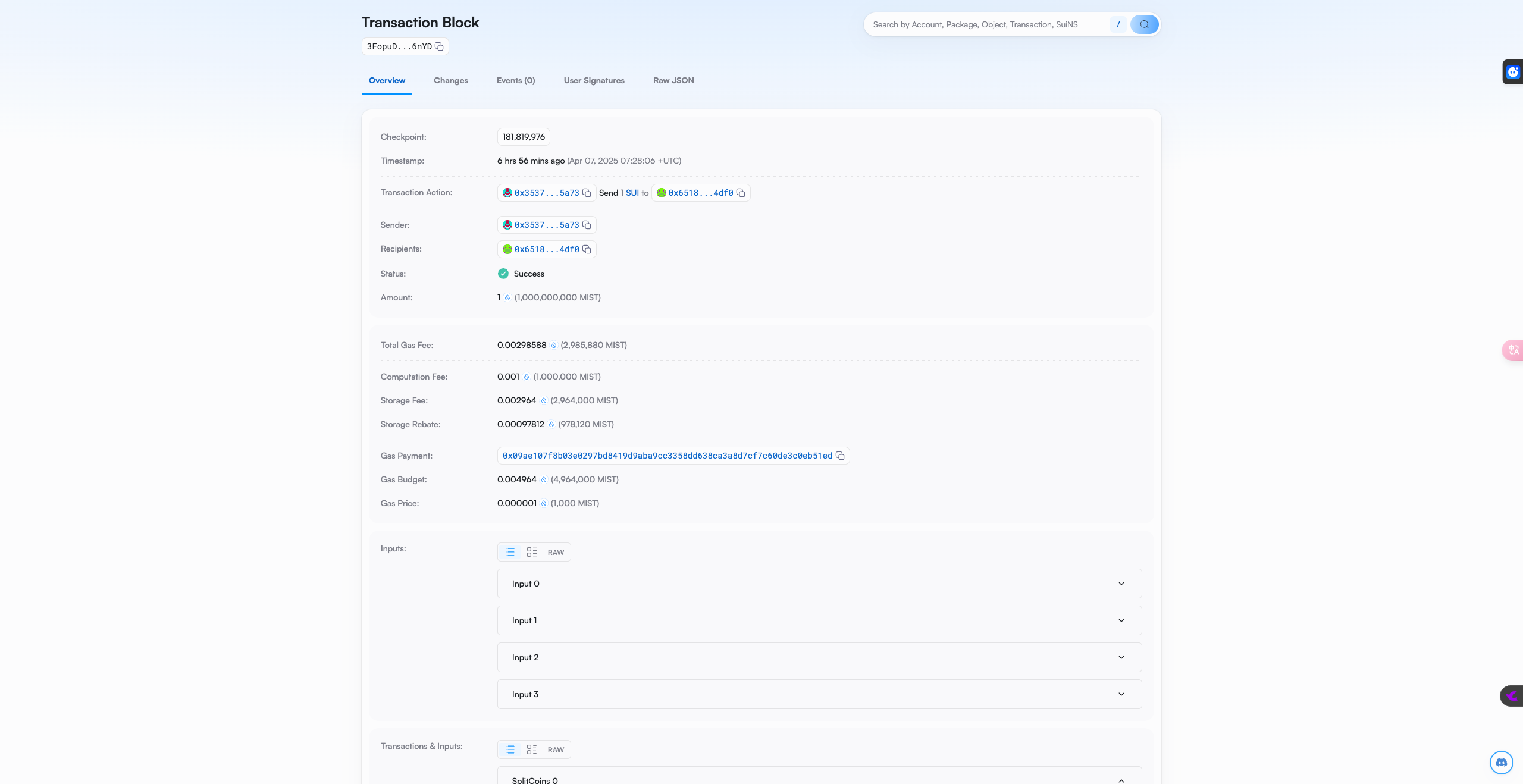Open the Changes tab
The width and height of the screenshot is (1523, 784).
pyautogui.click(x=451, y=80)
